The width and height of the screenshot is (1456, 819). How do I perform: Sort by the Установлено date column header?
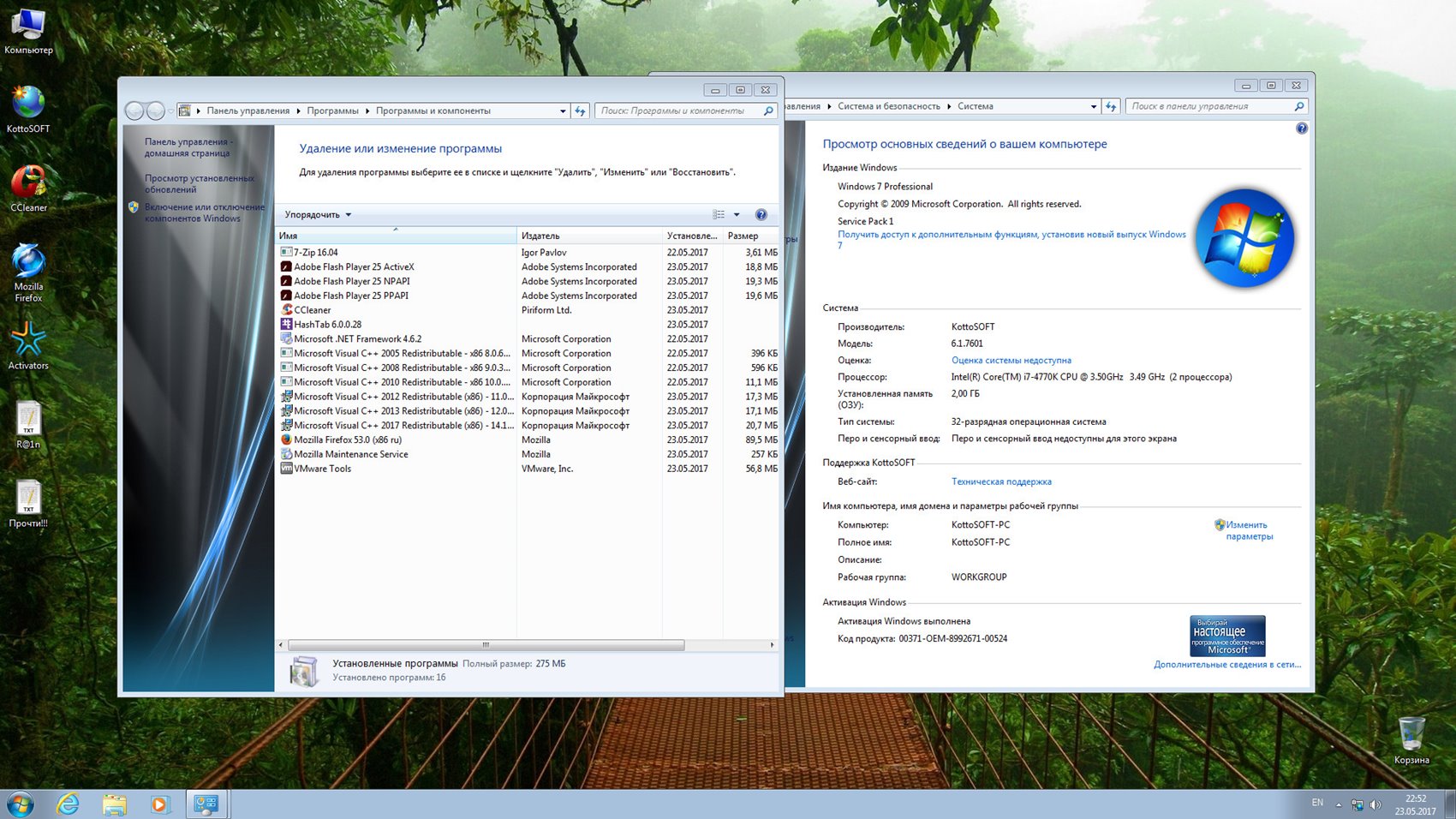coord(692,236)
